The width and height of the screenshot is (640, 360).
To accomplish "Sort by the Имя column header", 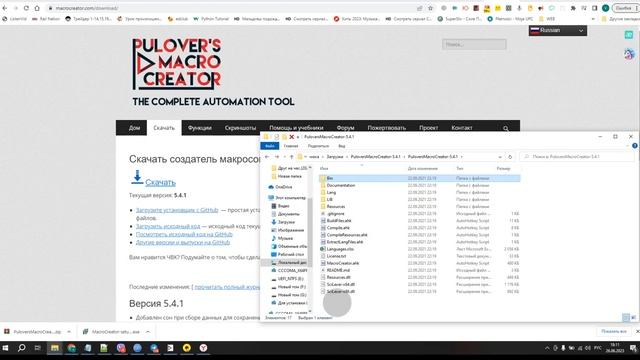I will tap(324, 169).
